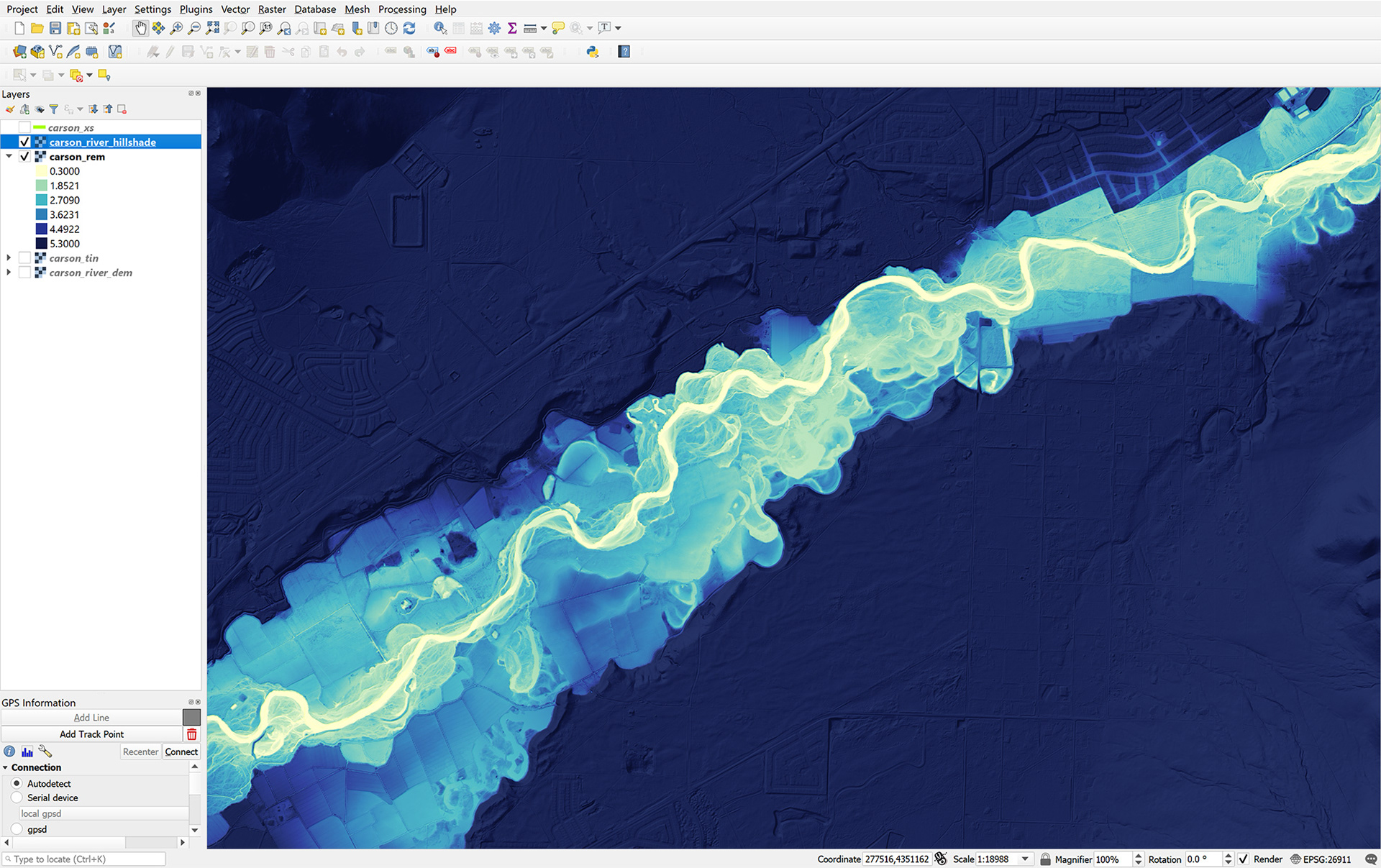Activate the Zoom In magnifier tool
1381x868 pixels.
(176, 28)
